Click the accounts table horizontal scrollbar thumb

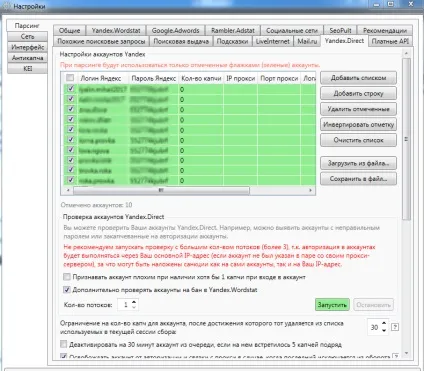pyautogui.click(x=161, y=190)
